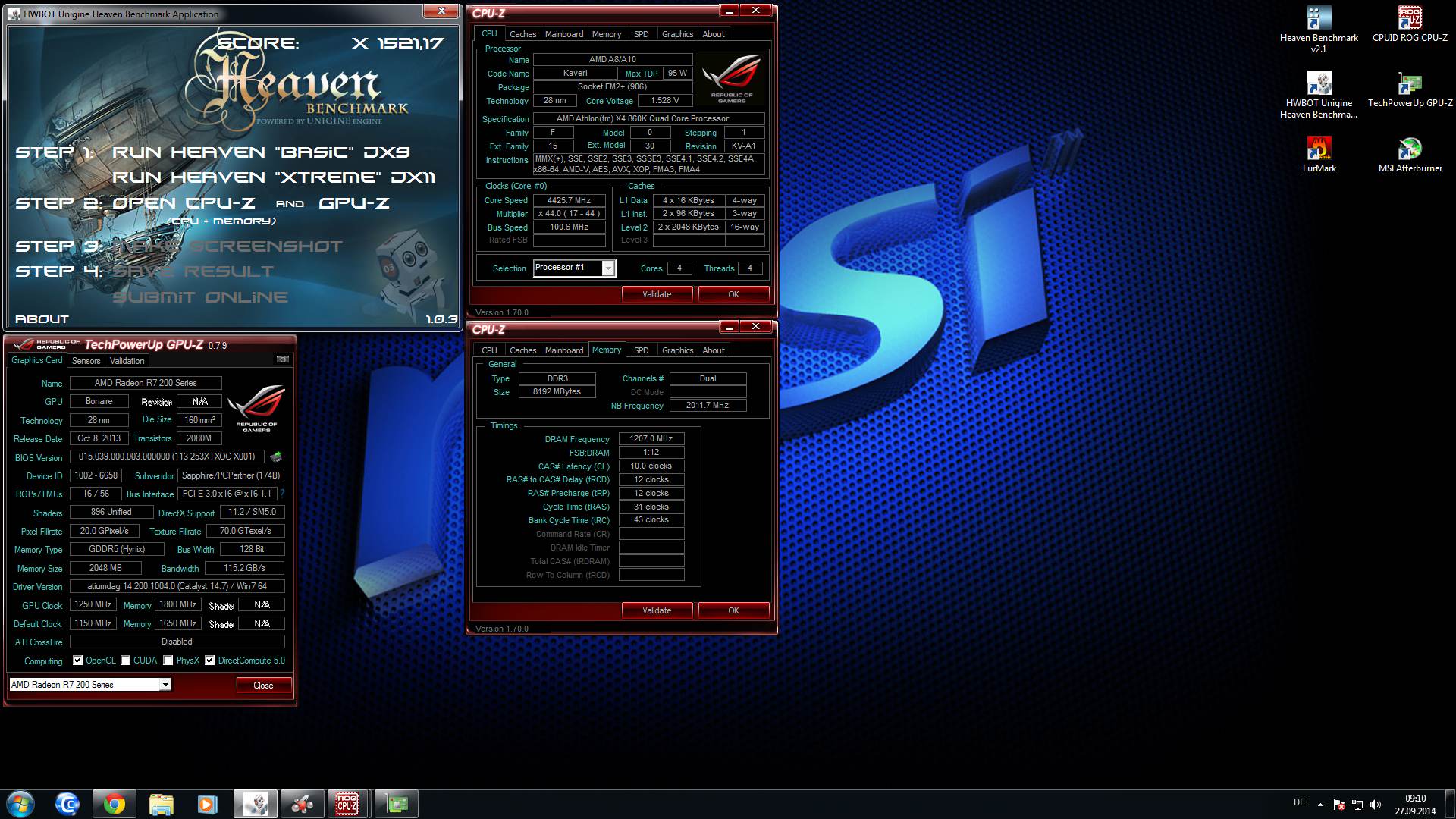The image size is (1456, 819).
Task: Open TechPowerUp GPU-Z desktop shortcut
Action: point(1410,89)
